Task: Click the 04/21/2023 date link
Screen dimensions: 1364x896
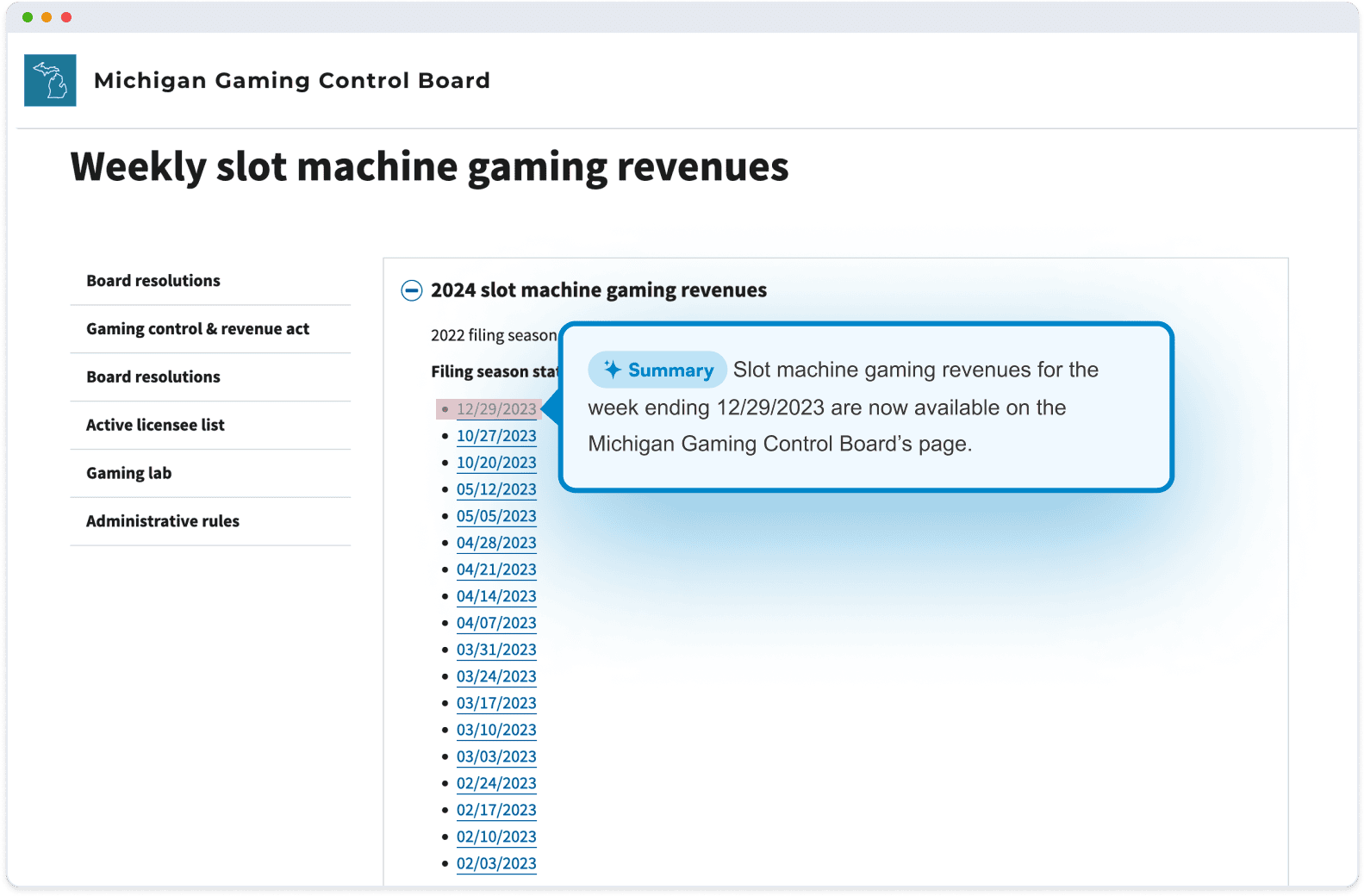Action: 496,569
